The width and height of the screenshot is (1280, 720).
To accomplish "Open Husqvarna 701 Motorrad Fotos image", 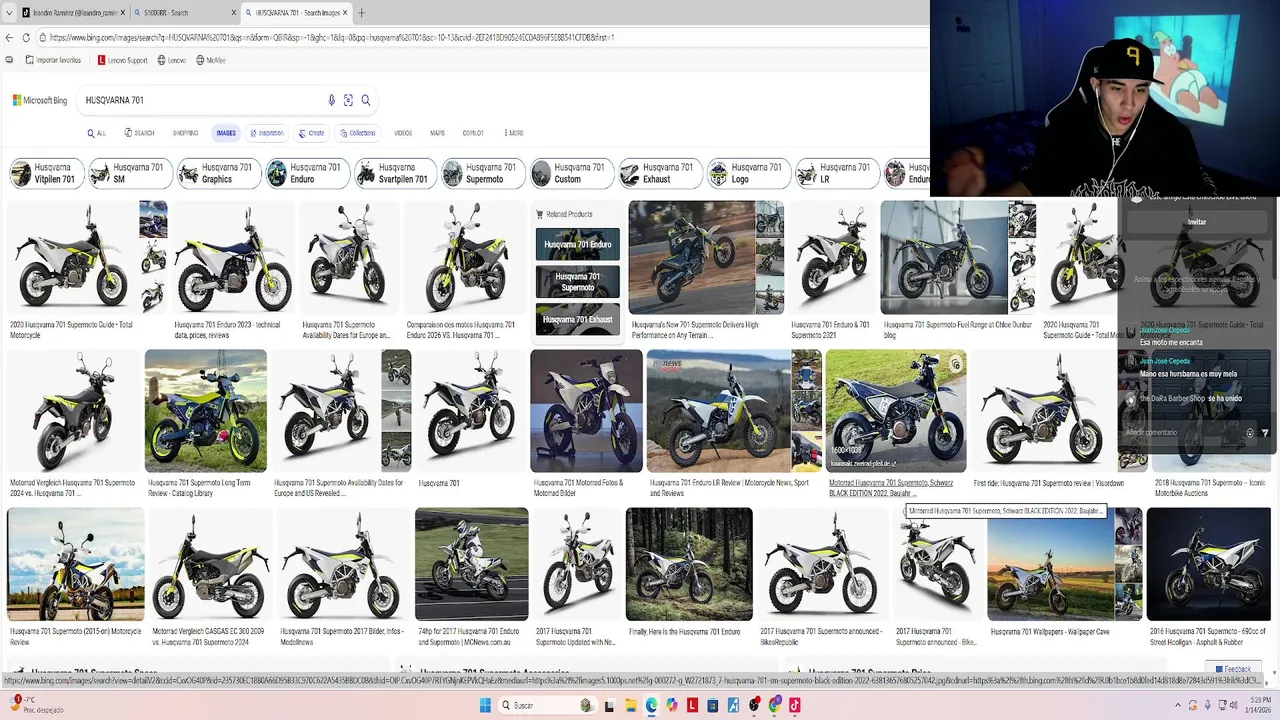I will tap(586, 410).
